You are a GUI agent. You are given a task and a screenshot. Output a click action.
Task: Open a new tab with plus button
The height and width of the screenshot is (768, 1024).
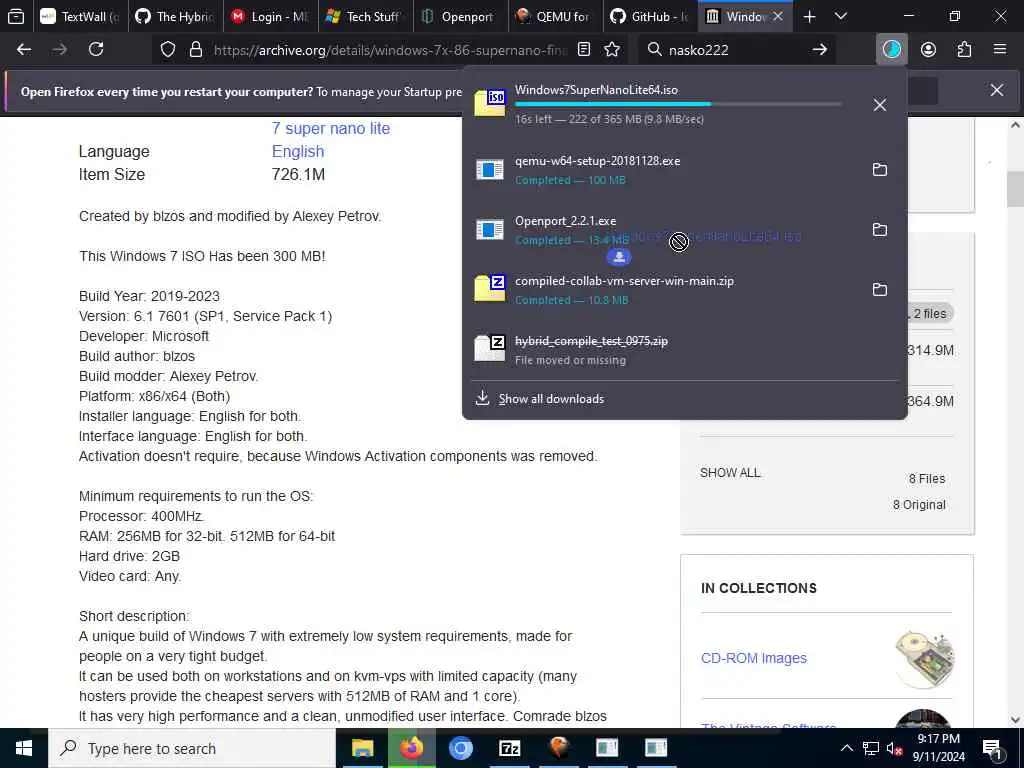pos(809,16)
